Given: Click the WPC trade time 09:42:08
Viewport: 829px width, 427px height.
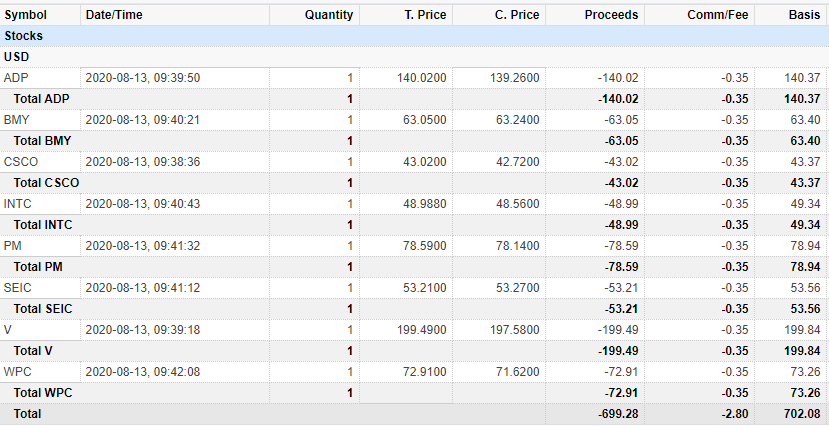Looking at the screenshot, I should [x=143, y=372].
